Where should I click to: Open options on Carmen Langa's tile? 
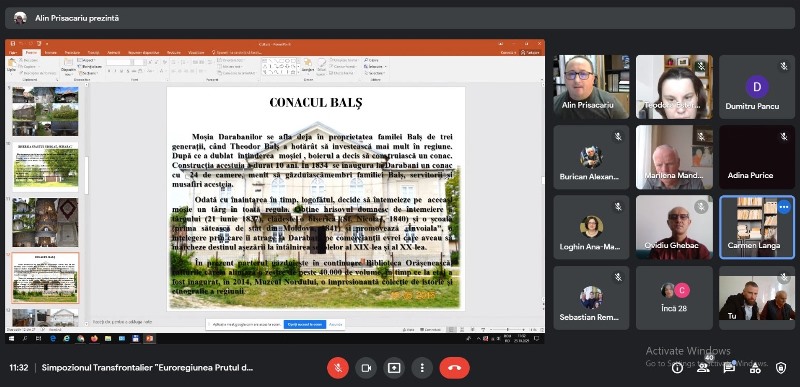[x=784, y=207]
